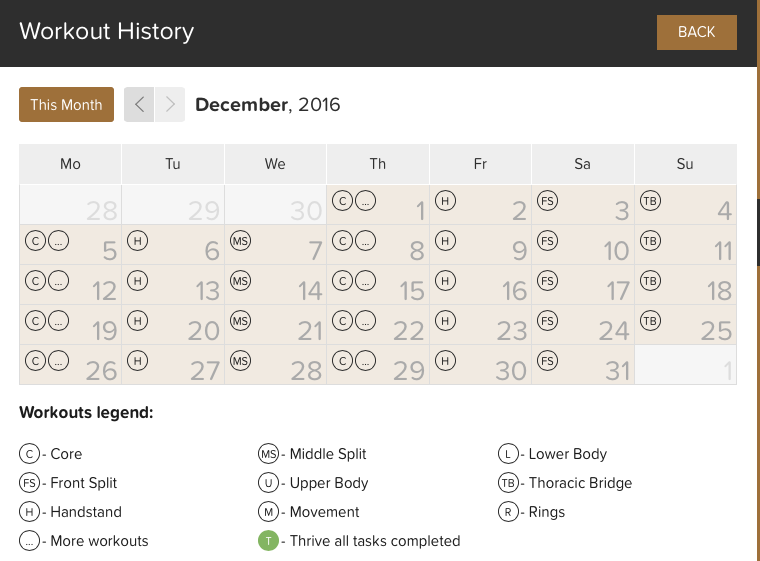Image resolution: width=760 pixels, height=561 pixels.
Task: Click the green Thrive legend icon
Action: click(269, 541)
